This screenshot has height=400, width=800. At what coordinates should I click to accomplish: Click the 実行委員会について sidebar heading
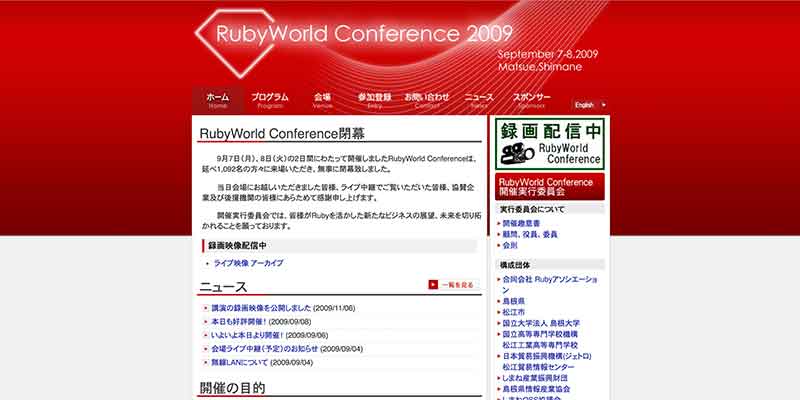(x=532, y=209)
